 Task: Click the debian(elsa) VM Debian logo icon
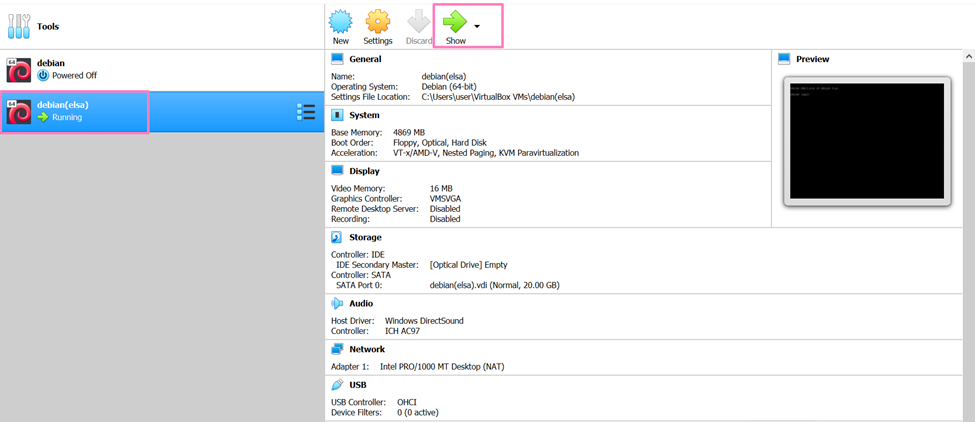point(19,112)
